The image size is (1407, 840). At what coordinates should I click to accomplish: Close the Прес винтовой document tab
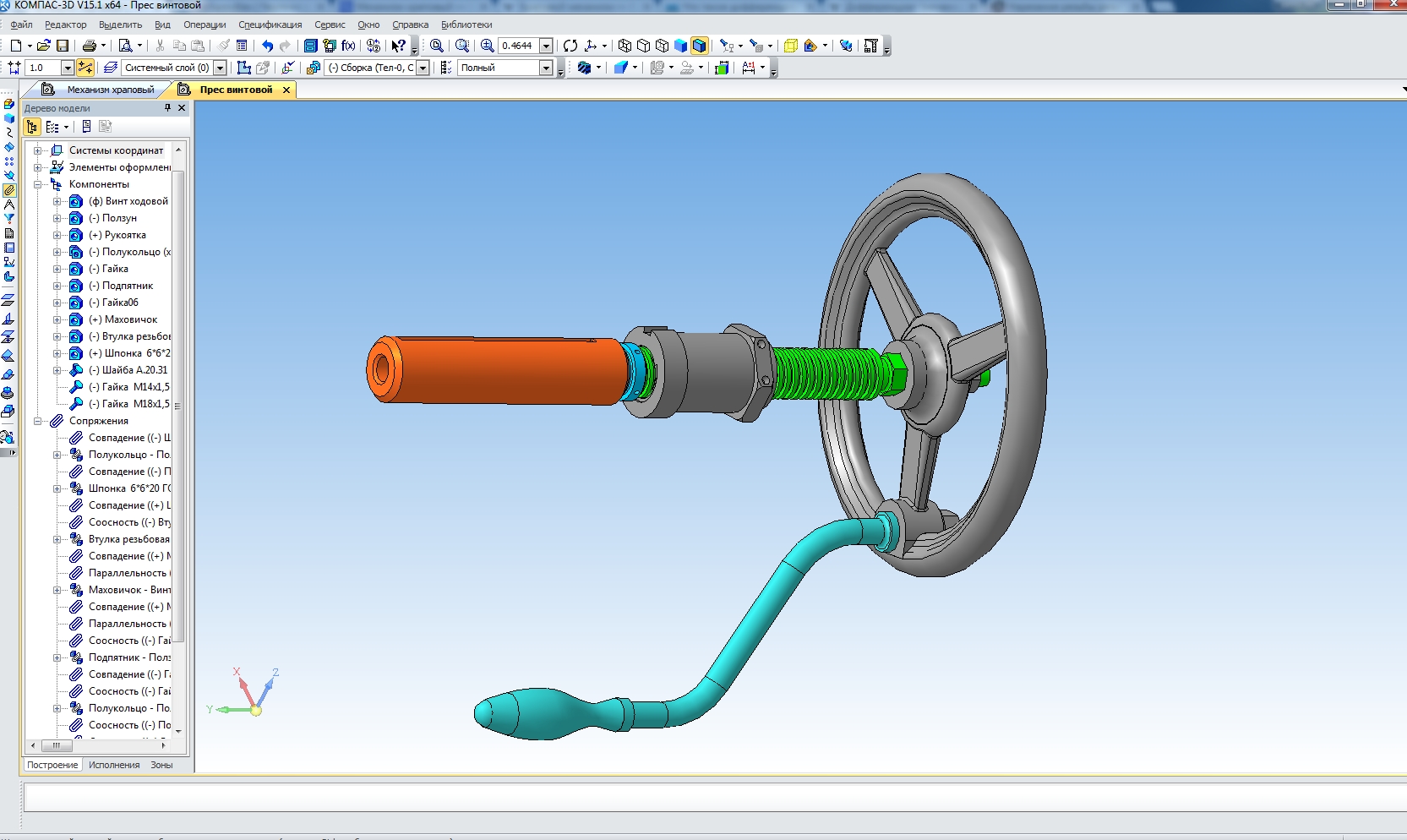pyautogui.click(x=286, y=90)
